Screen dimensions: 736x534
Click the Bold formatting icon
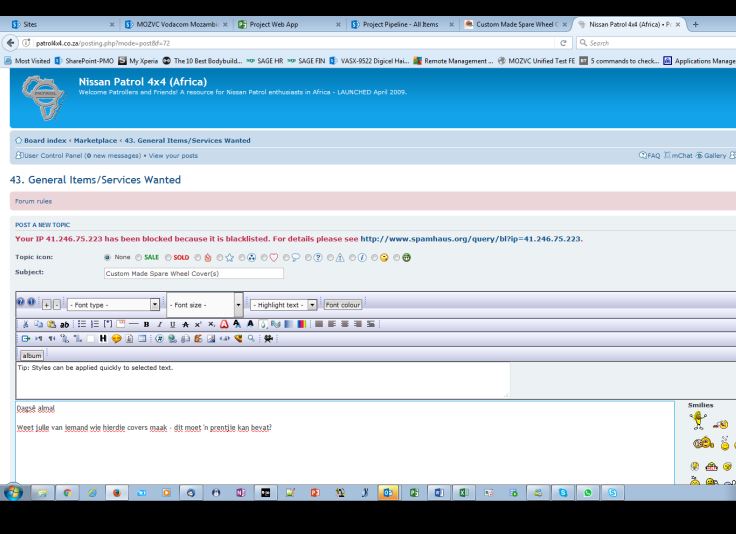pos(146,324)
